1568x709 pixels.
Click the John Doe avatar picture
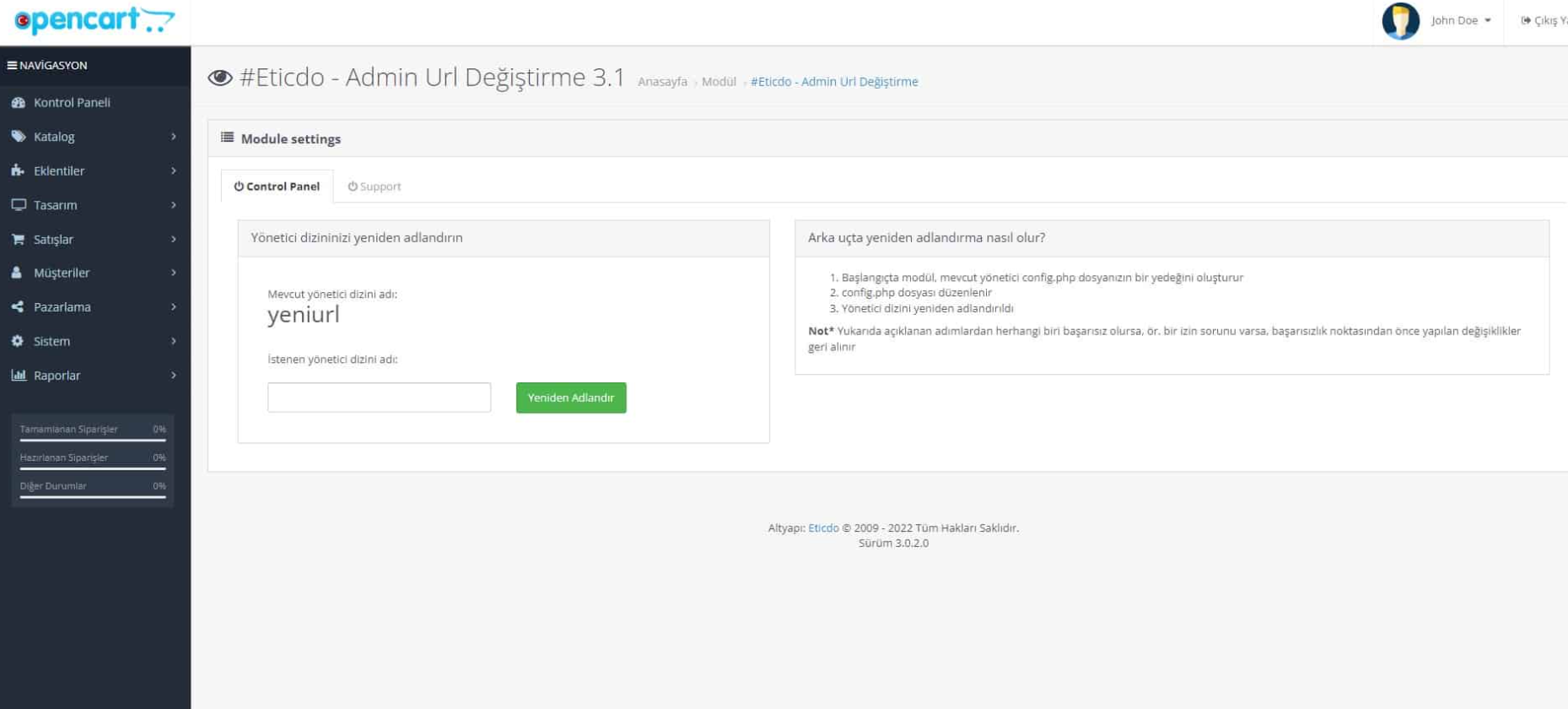[x=1400, y=21]
